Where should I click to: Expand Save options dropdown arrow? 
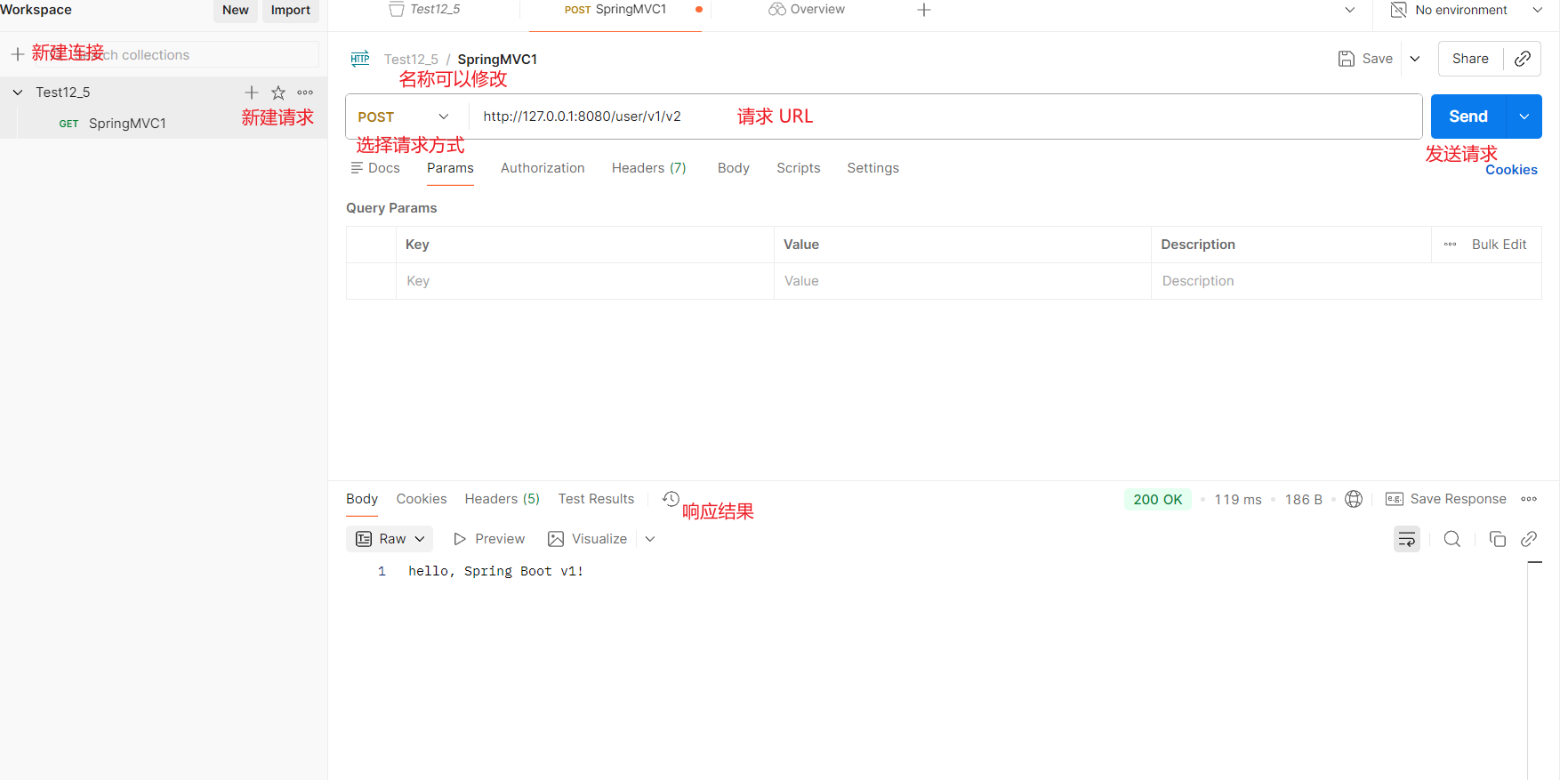click(1415, 59)
